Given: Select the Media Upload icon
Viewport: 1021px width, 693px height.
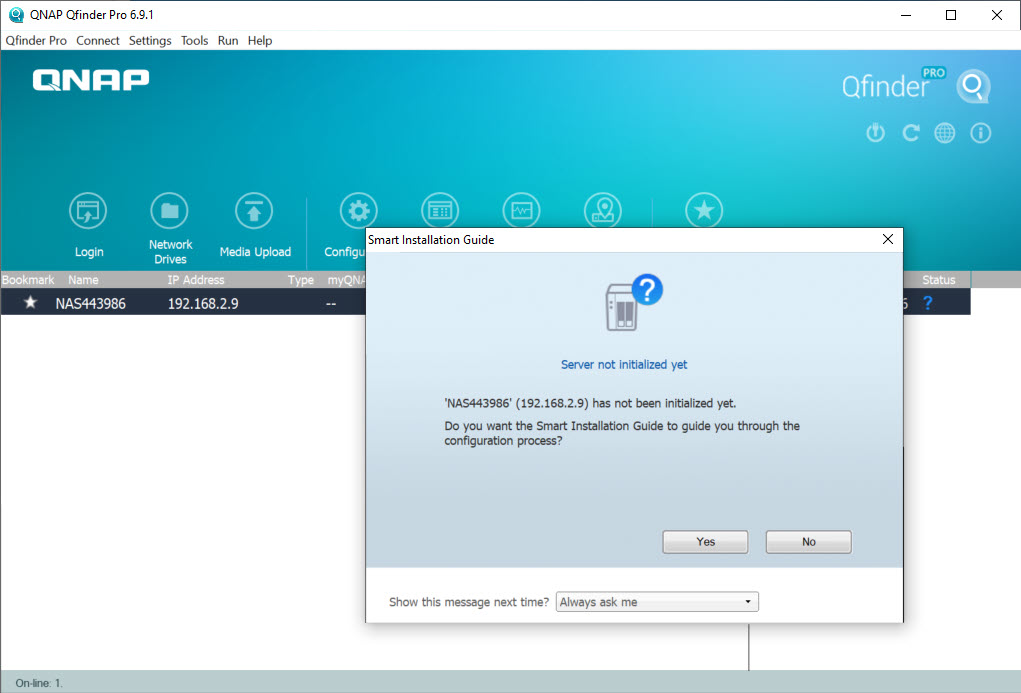Looking at the screenshot, I should click(x=254, y=211).
